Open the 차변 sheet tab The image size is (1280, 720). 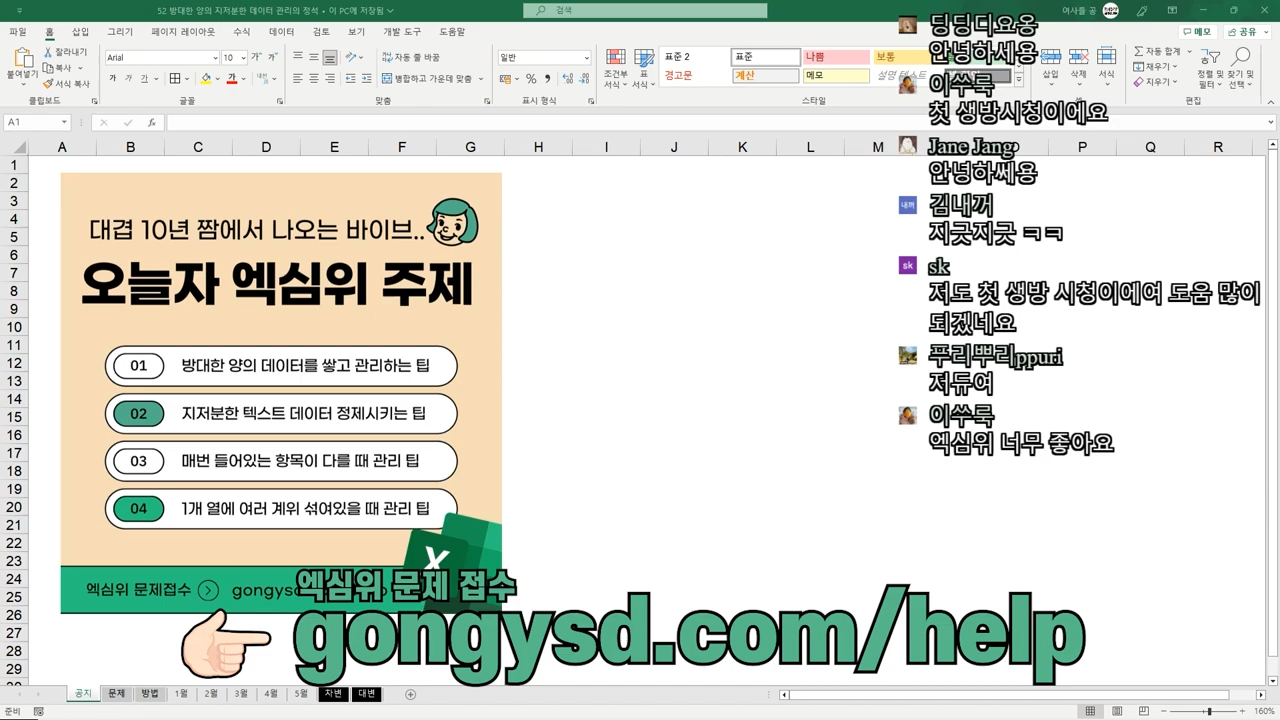coord(333,693)
